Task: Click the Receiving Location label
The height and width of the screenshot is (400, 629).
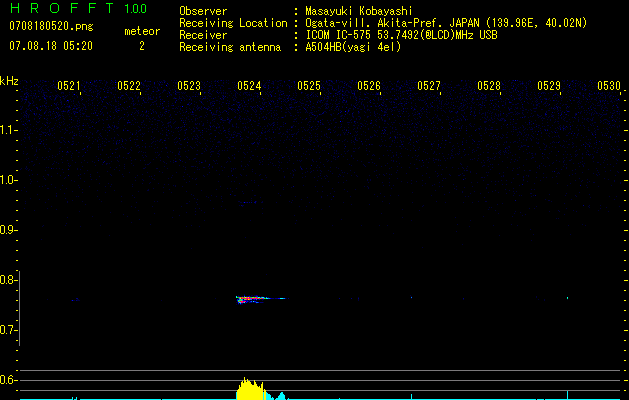Action: [x=233, y=23]
